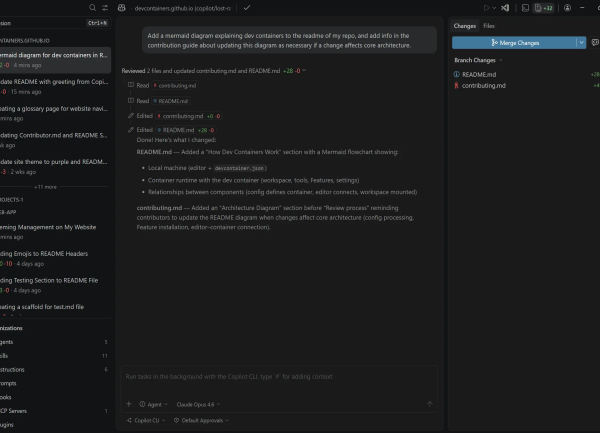Image resolution: width=600 pixels, height=433 pixels.
Task: Open the Management on My Website session
Action: pos(55,232)
